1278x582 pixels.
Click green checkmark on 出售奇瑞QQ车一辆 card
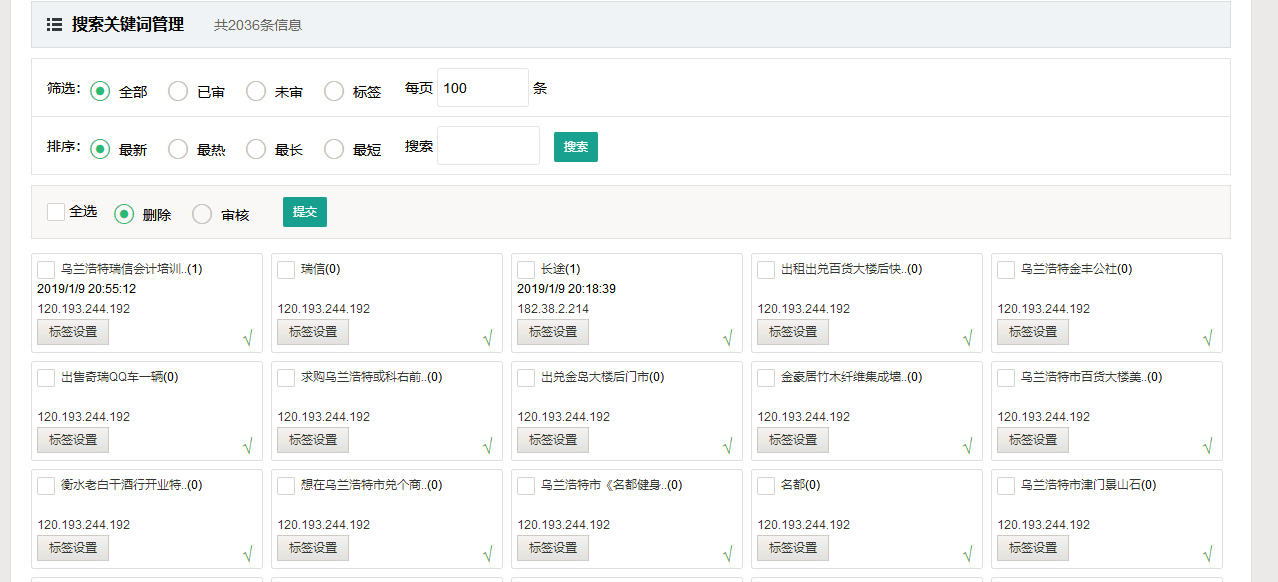[x=247, y=446]
